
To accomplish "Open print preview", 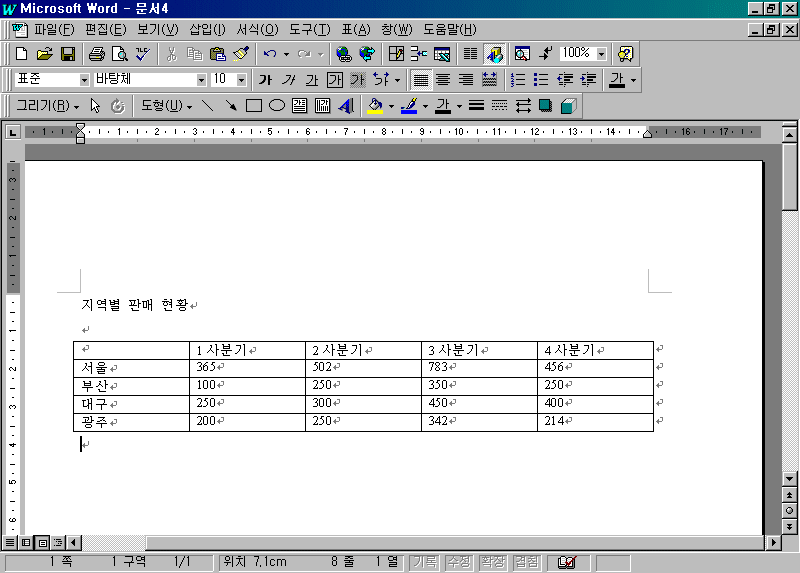I will tap(119, 54).
